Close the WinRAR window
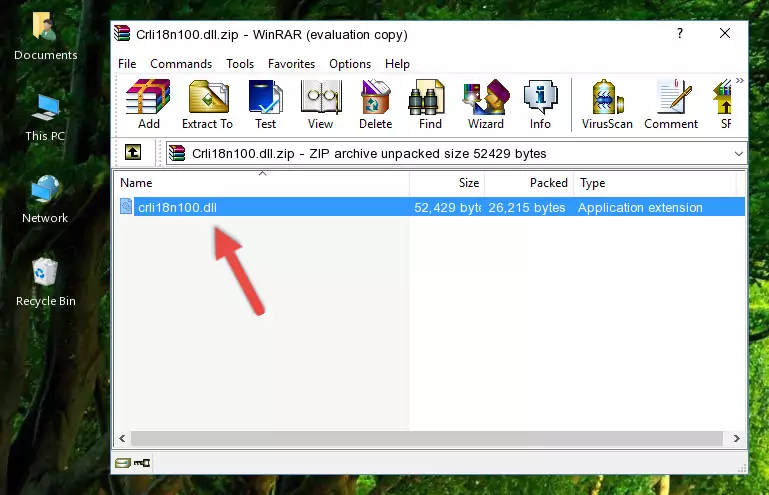Viewport: 769px width, 495px height. click(725, 33)
